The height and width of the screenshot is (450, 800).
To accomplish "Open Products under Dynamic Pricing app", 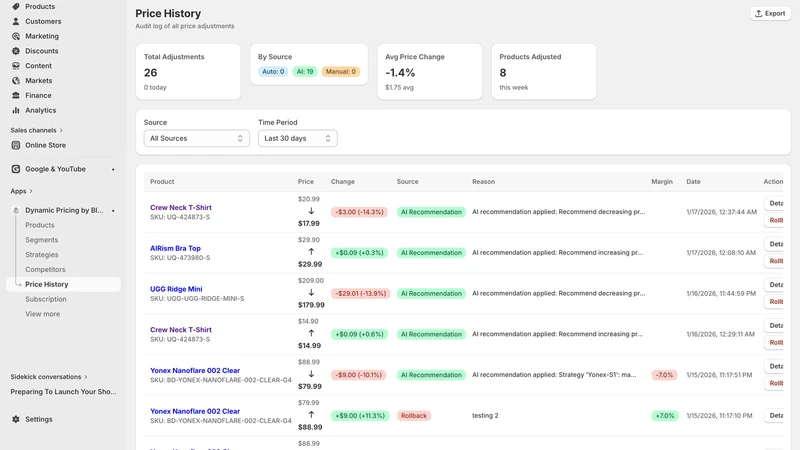I will pos(40,225).
